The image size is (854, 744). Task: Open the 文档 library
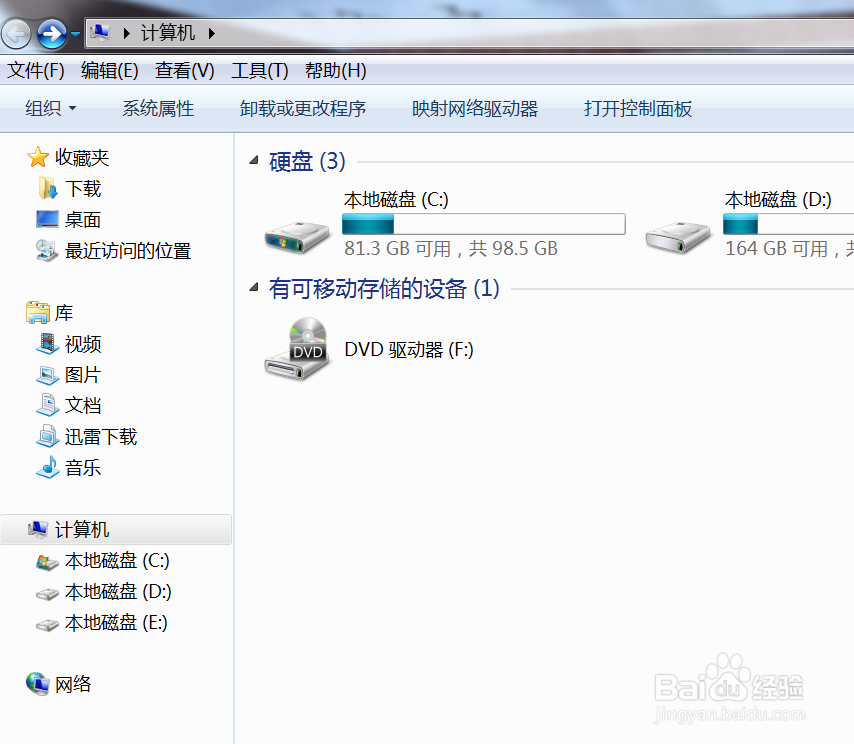(x=83, y=405)
